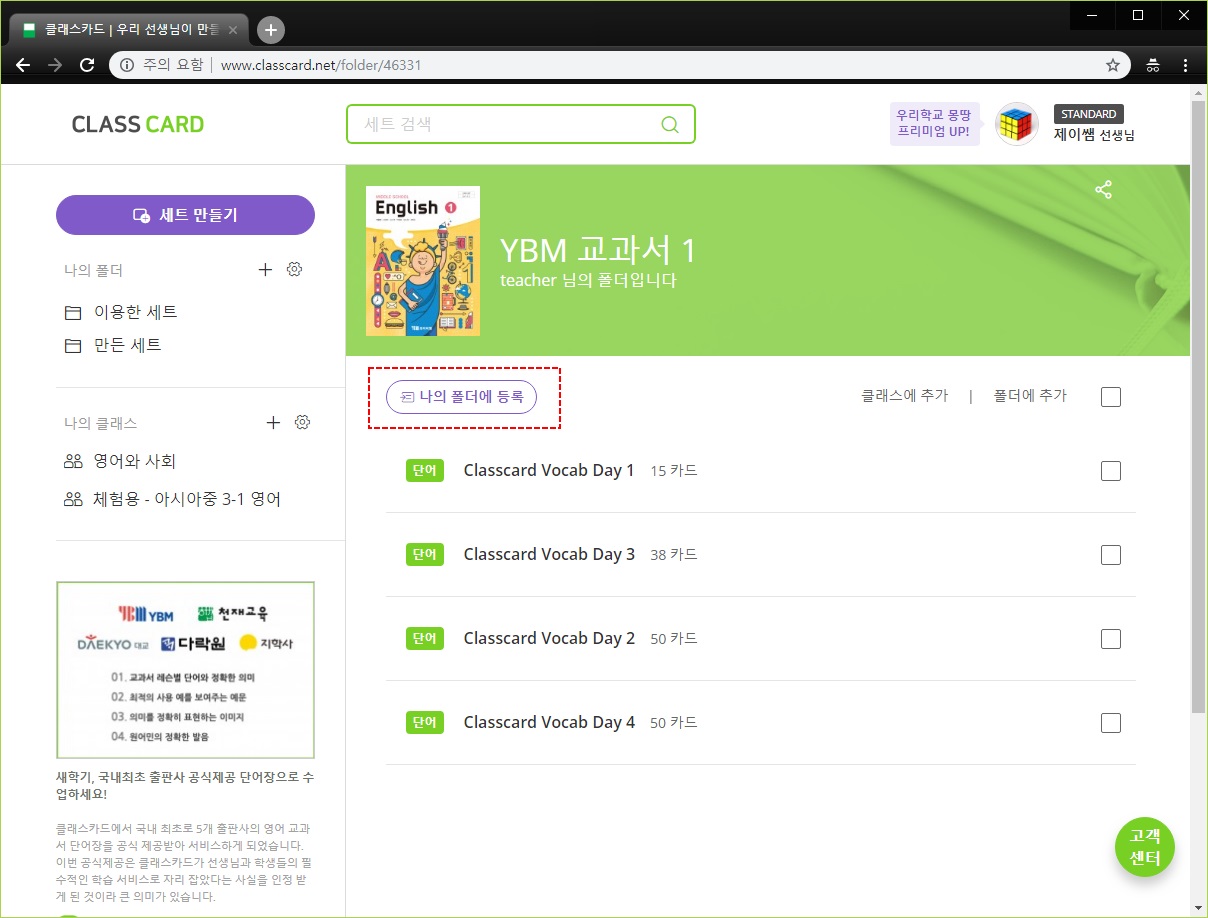The width and height of the screenshot is (1208, 918).
Task: Open Classcard Vocab Day 3 set
Action: click(549, 554)
